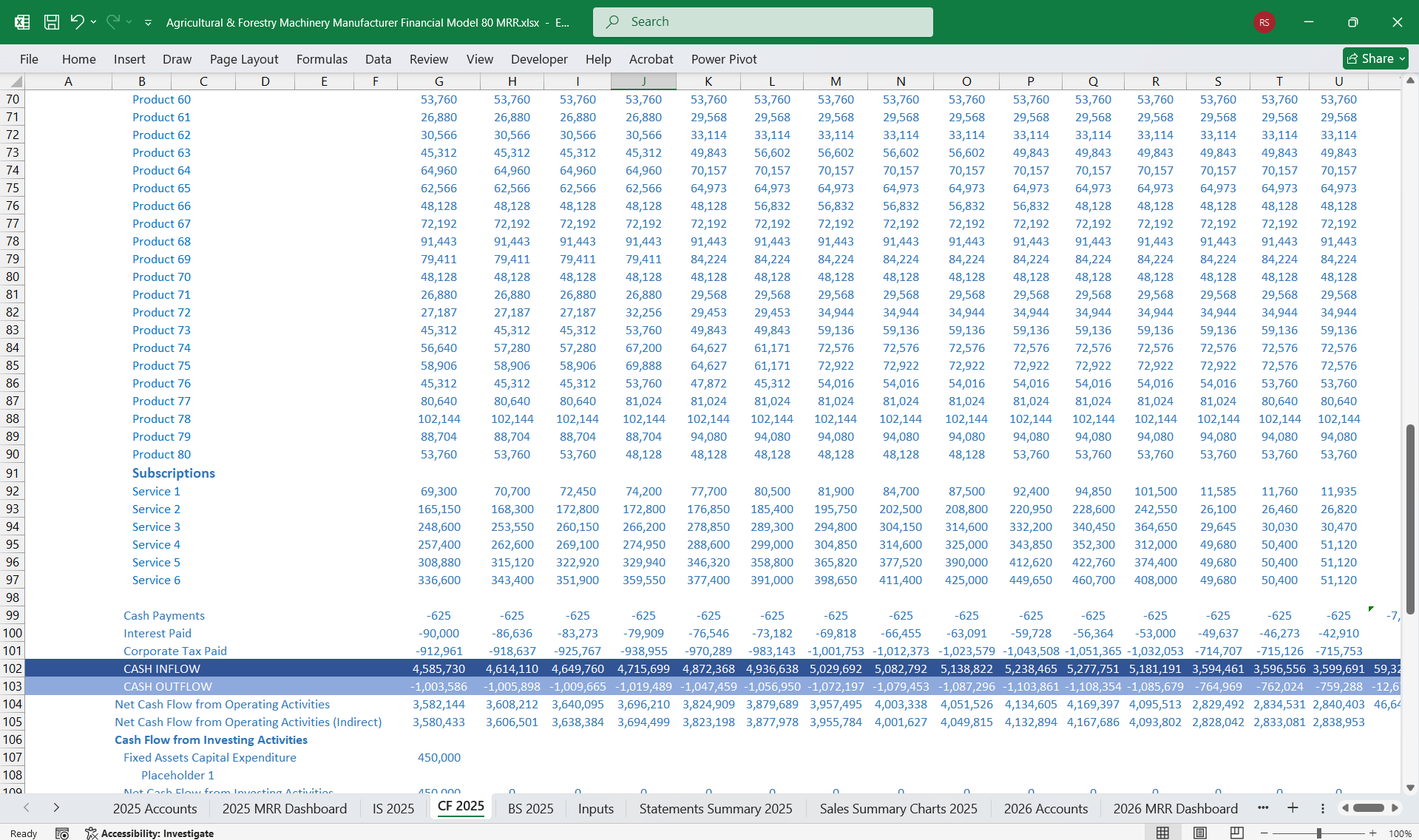Select the CASH INFLOW cell
Viewport: 1419px width, 840px height.
[162, 668]
